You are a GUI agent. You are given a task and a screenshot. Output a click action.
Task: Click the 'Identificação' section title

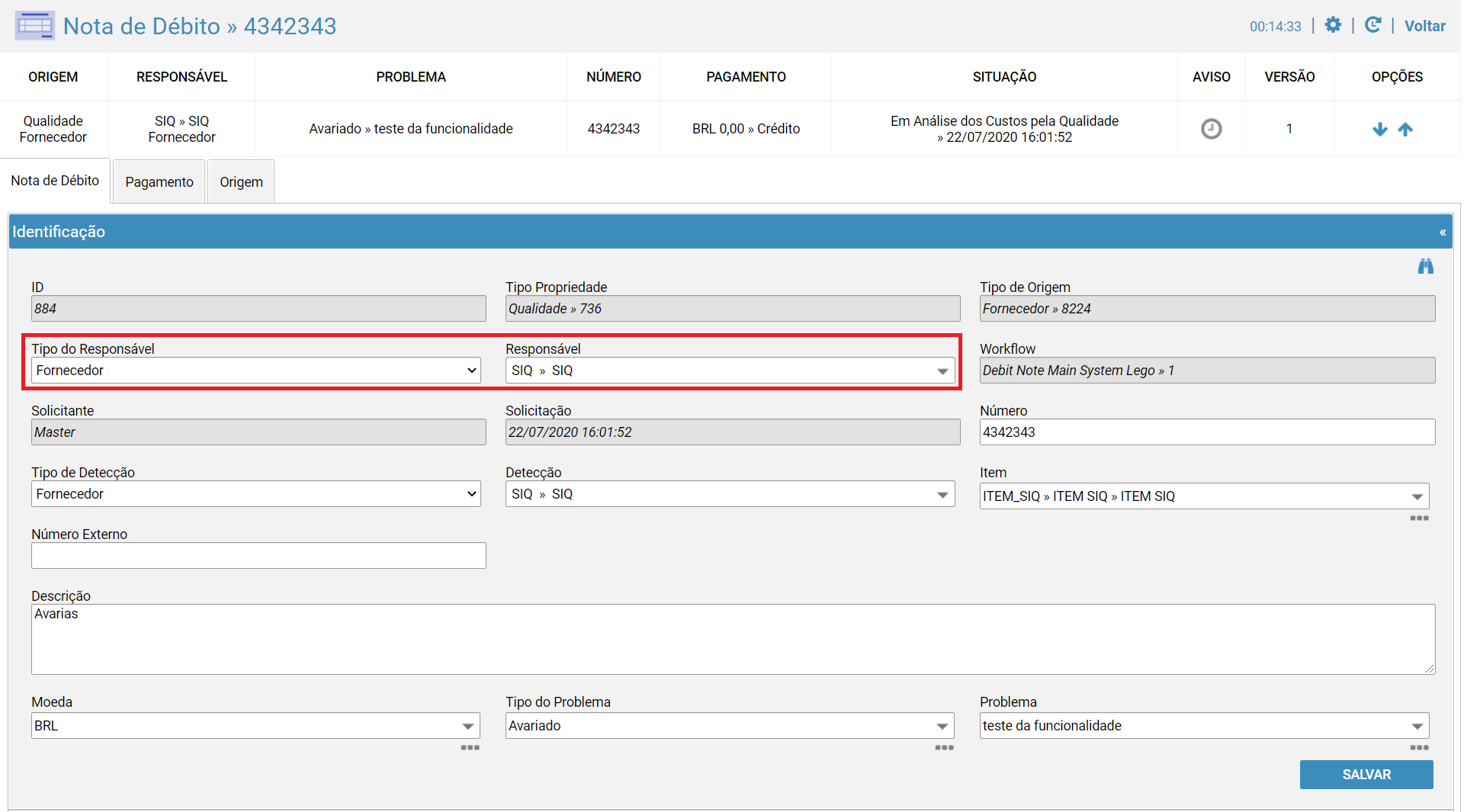point(59,232)
